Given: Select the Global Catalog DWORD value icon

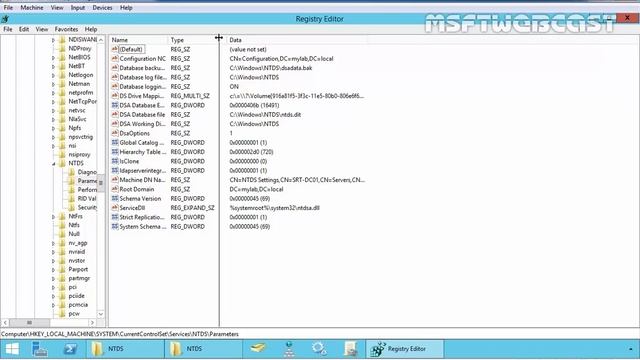Looking at the screenshot, I should (115, 142).
